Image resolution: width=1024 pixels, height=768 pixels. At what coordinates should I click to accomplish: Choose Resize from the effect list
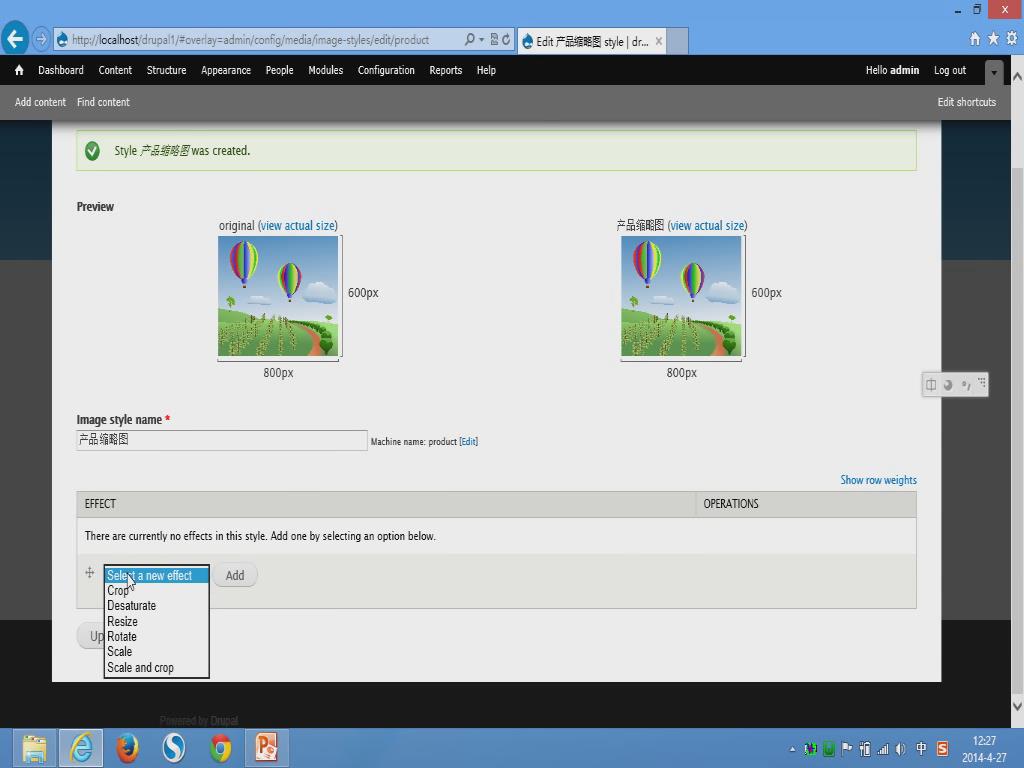click(x=156, y=621)
